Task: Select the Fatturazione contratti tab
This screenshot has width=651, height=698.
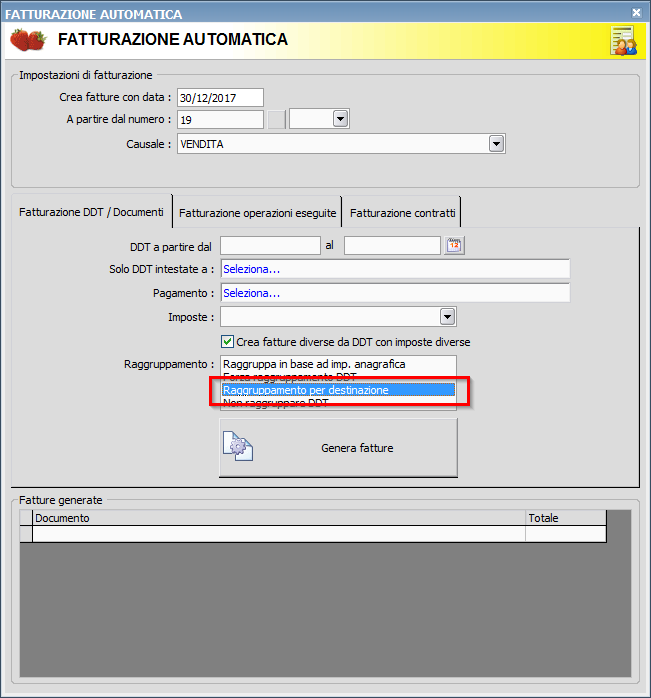Action: click(402, 213)
